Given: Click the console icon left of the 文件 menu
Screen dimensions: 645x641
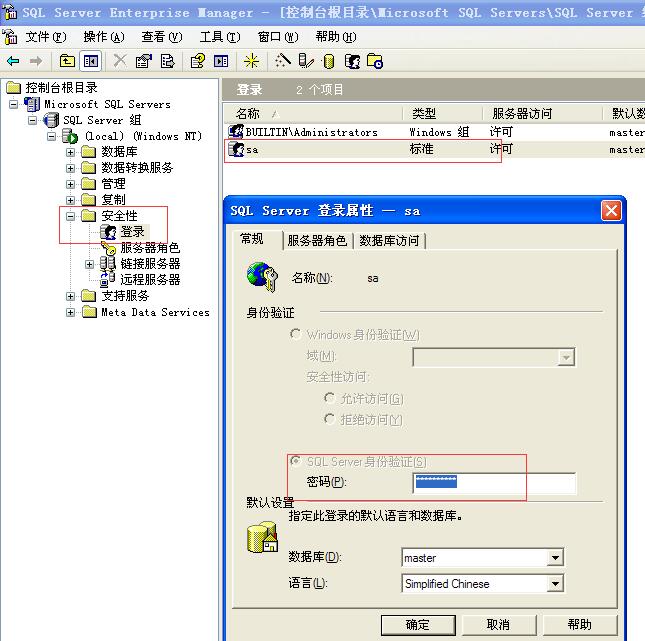Looking at the screenshot, I should click(10, 37).
